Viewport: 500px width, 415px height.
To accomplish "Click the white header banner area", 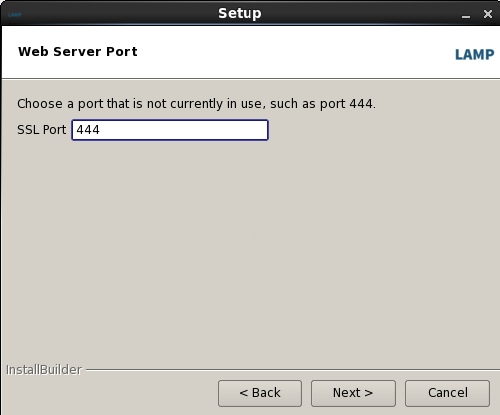I will pos(251,52).
